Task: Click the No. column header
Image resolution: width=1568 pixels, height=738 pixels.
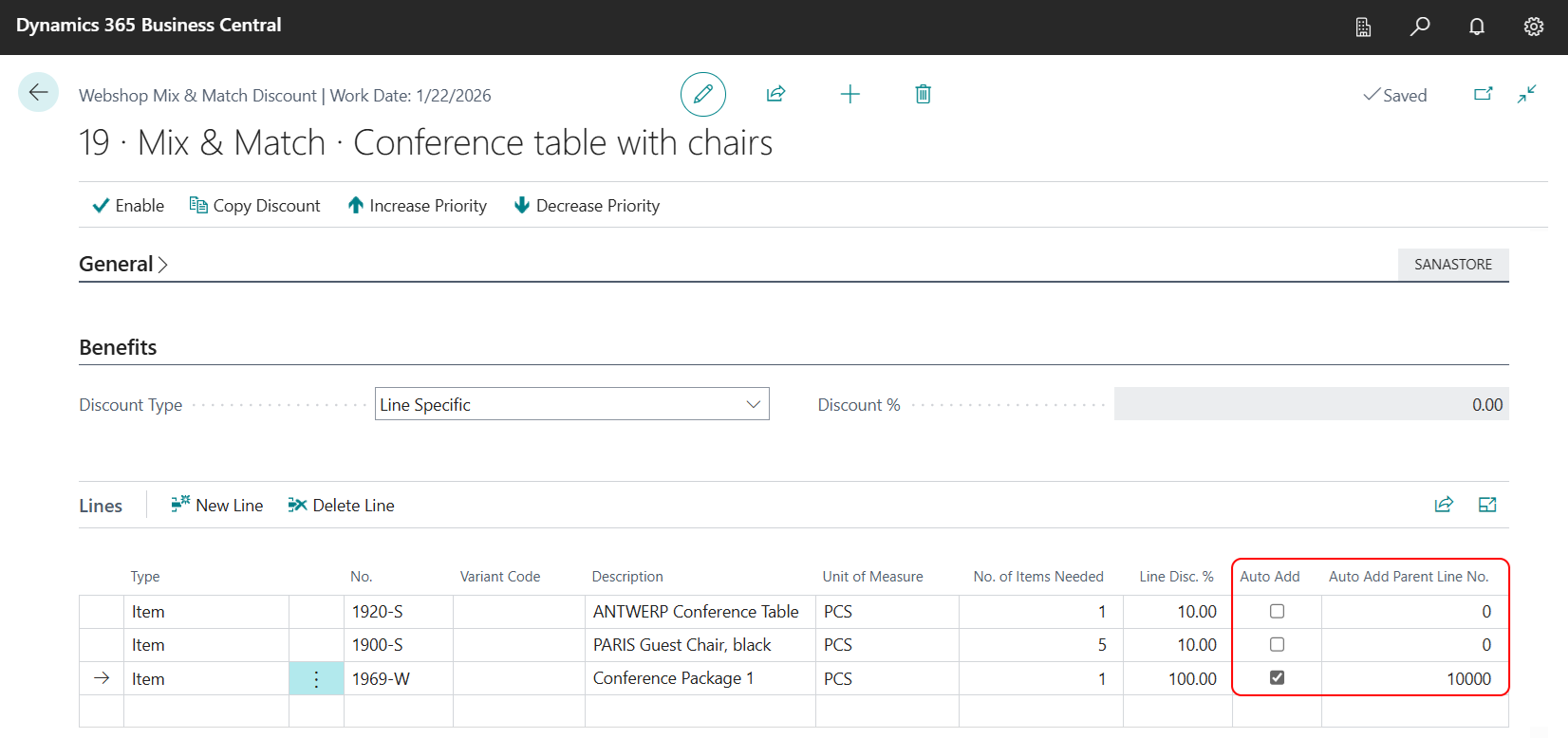Action: (361, 577)
